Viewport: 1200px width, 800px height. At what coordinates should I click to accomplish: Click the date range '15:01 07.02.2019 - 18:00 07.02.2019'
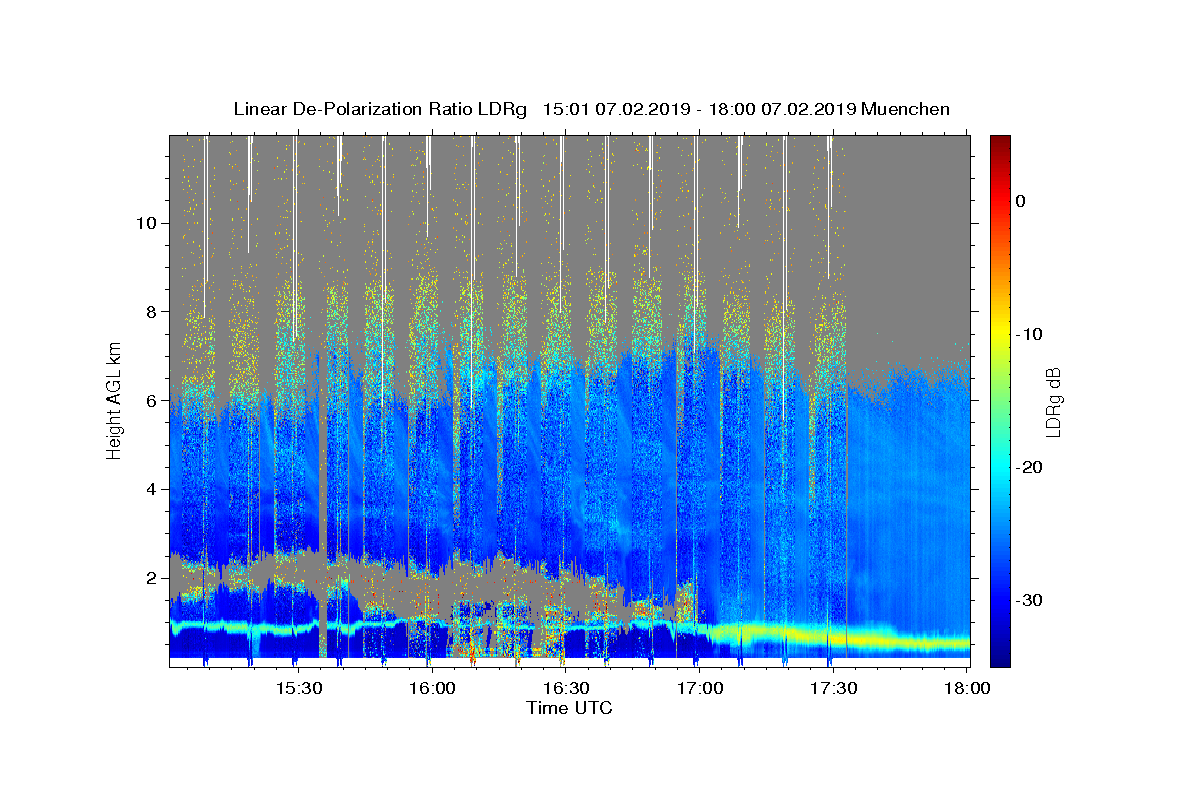(x=699, y=110)
